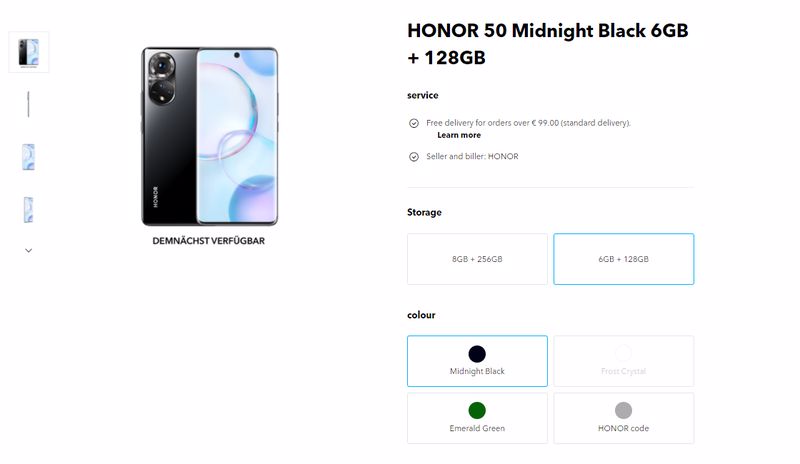This screenshot has height=464, width=800.
Task: View the thin side-profile thumbnail
Action: [29, 104]
